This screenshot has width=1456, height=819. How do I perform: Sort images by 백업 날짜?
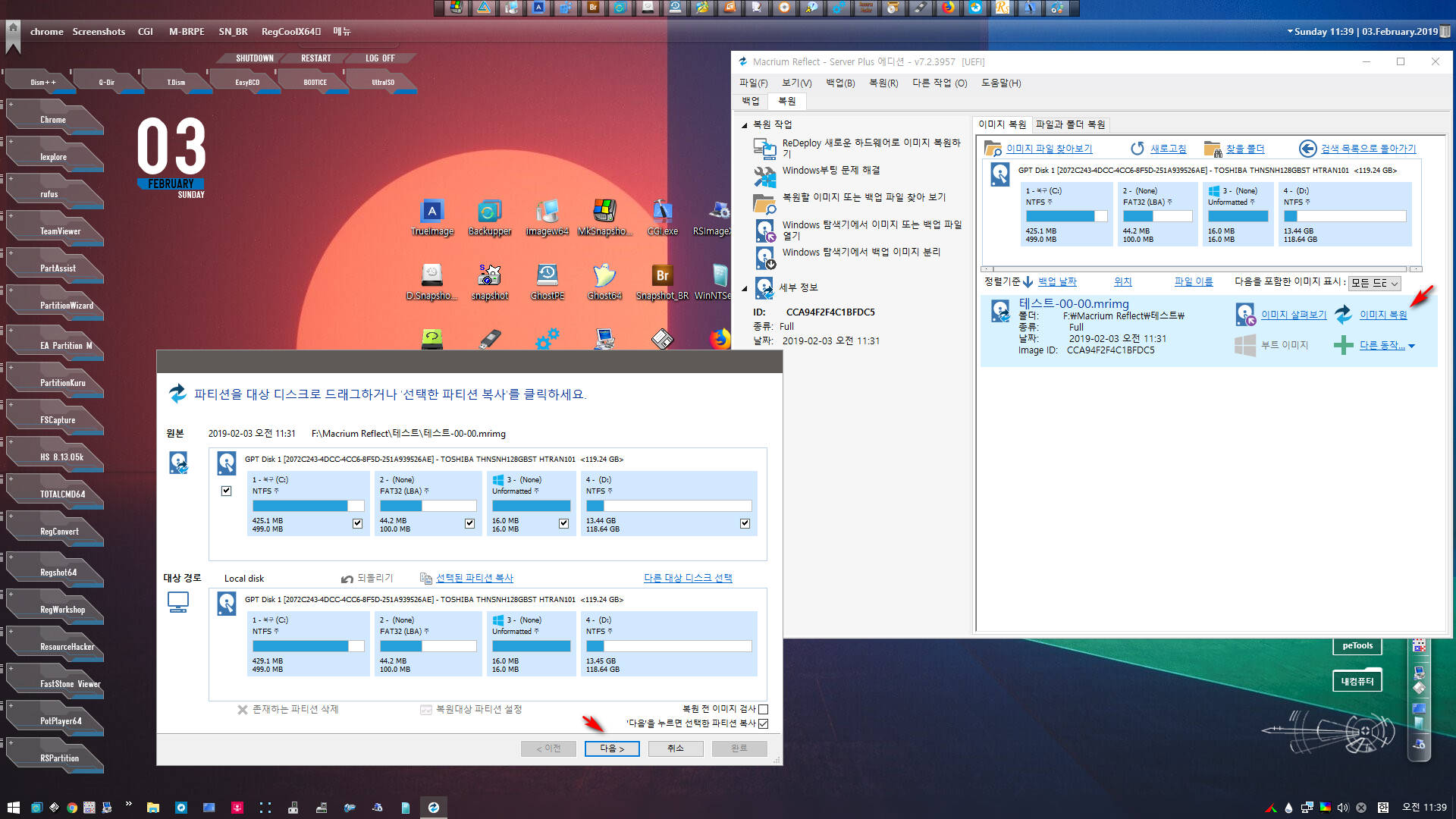pos(1057,281)
